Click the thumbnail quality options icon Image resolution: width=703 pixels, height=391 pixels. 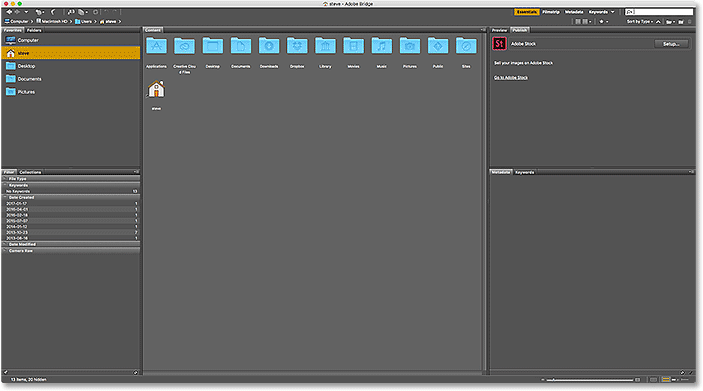587,22
